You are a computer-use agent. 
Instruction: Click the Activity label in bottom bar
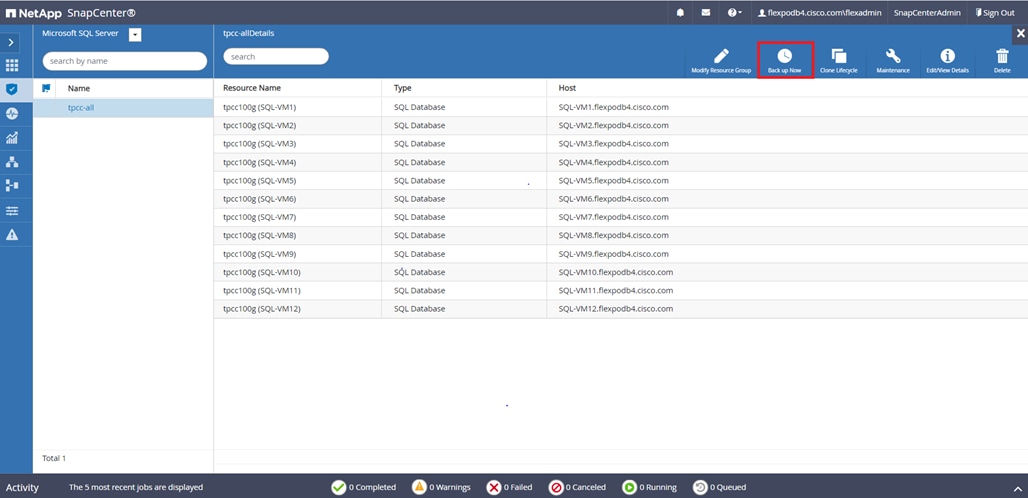[x=22, y=488]
